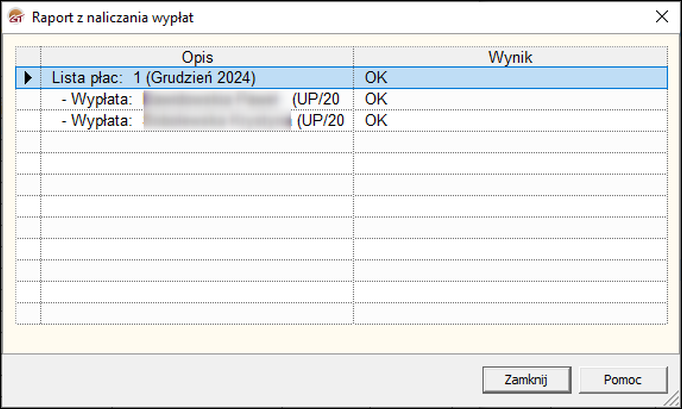Click the first empty Wynik cell below OK results
Screen dimensions: 682x409
tap(510, 142)
